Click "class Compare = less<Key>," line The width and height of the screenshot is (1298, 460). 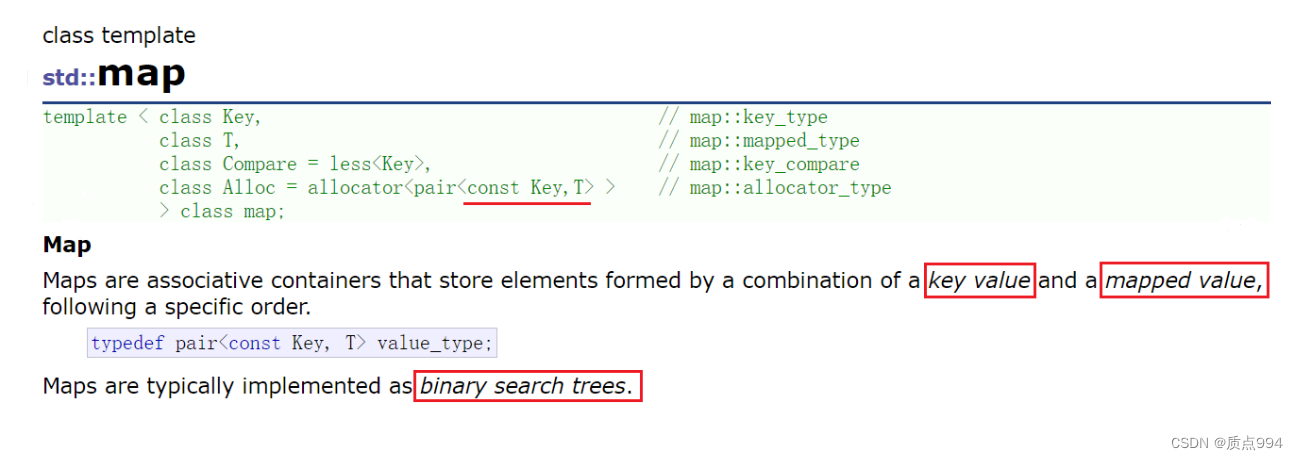tap(295, 164)
